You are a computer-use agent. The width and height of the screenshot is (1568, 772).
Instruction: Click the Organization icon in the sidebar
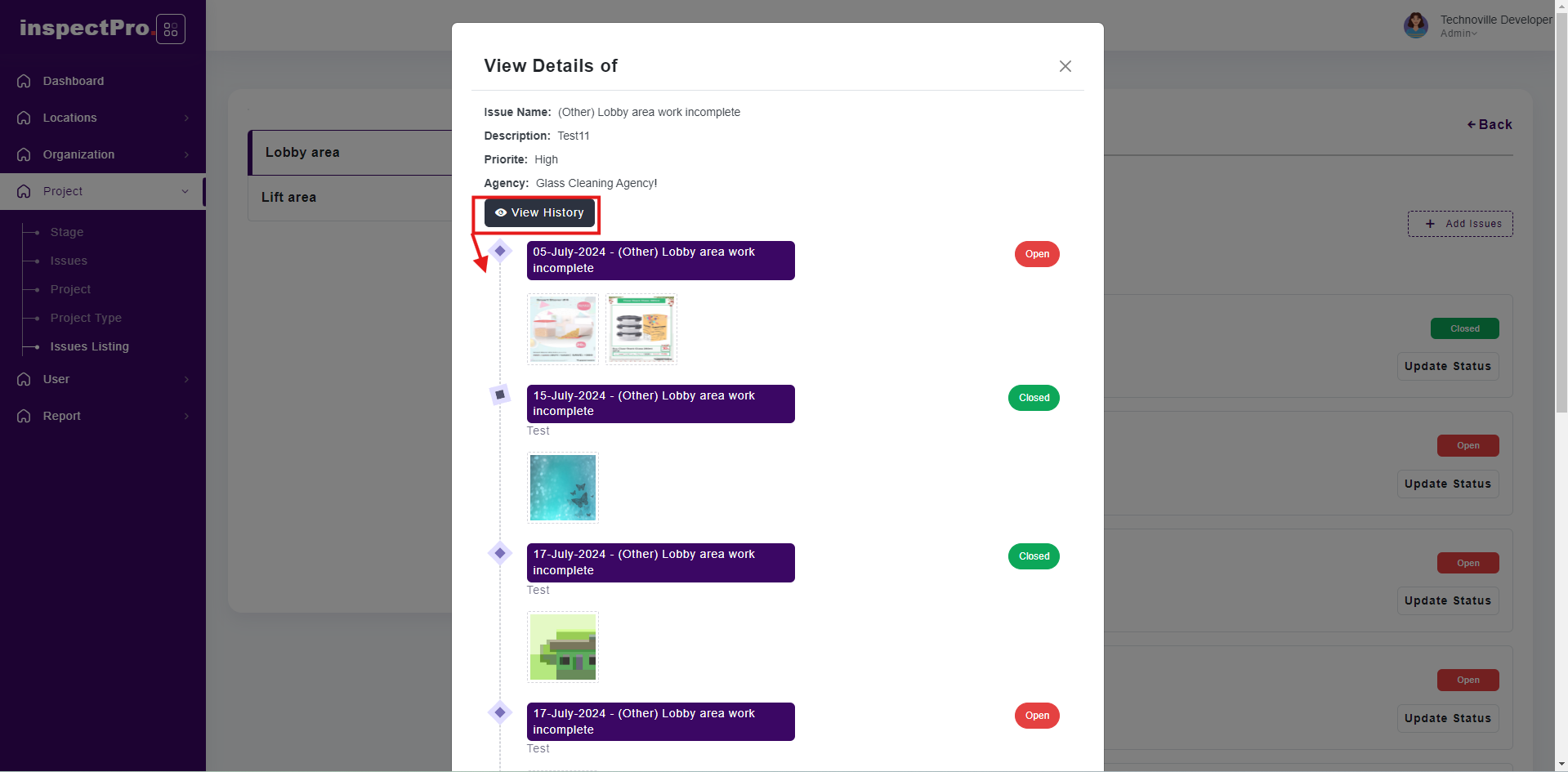[x=24, y=154]
